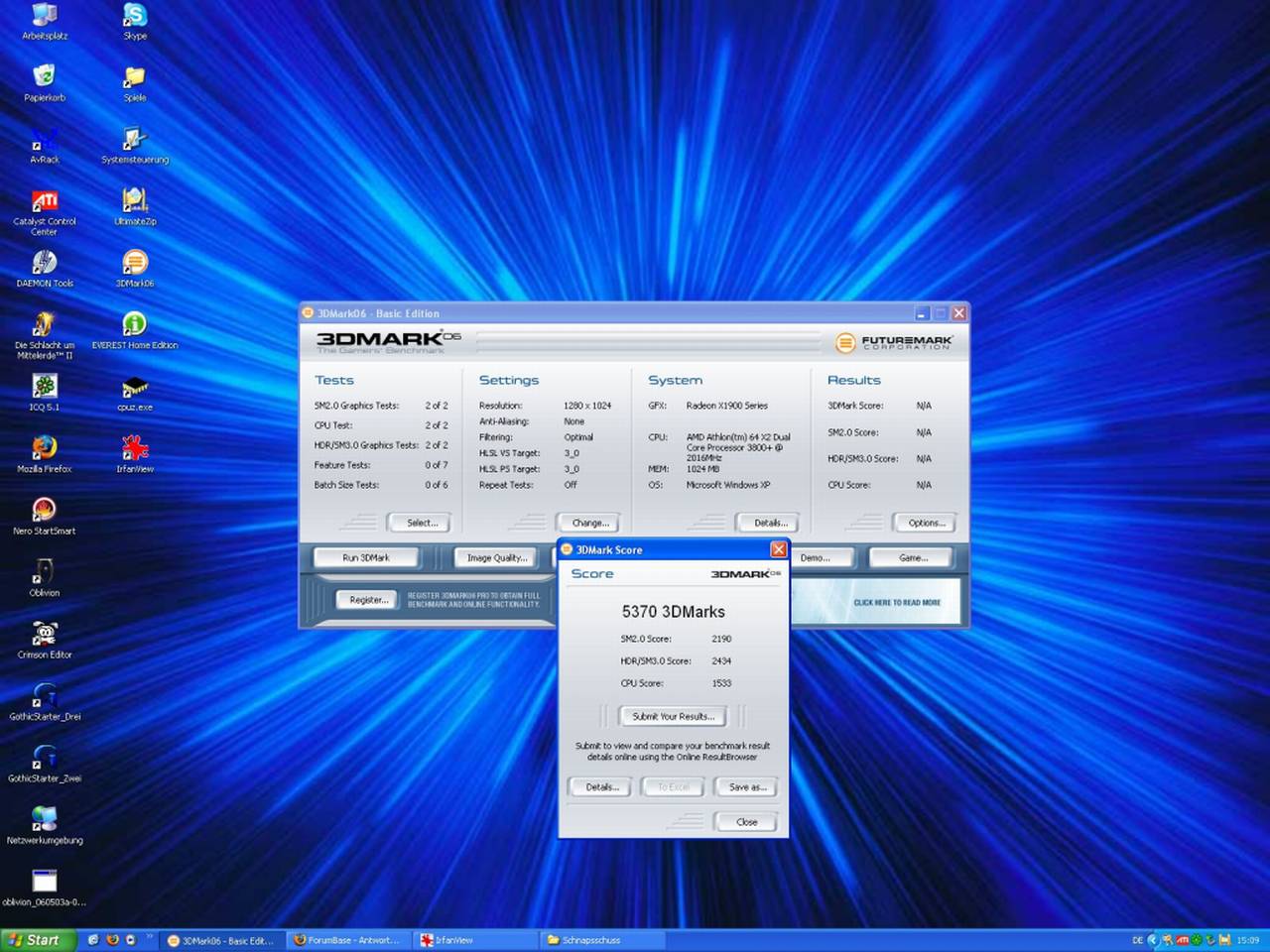This screenshot has width=1270, height=952.
Task: Minimize the 3DMark06 Basic Edition window
Action: pyautogui.click(x=922, y=313)
